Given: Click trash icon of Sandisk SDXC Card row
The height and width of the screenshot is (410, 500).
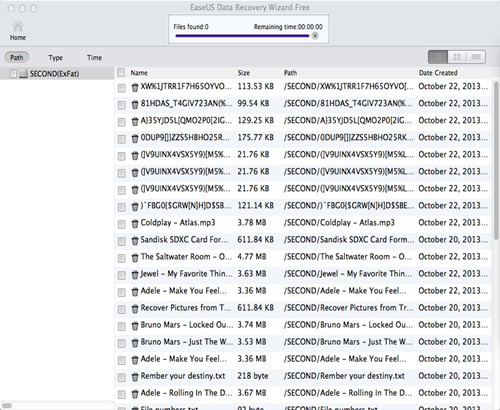Looking at the screenshot, I should [135, 240].
